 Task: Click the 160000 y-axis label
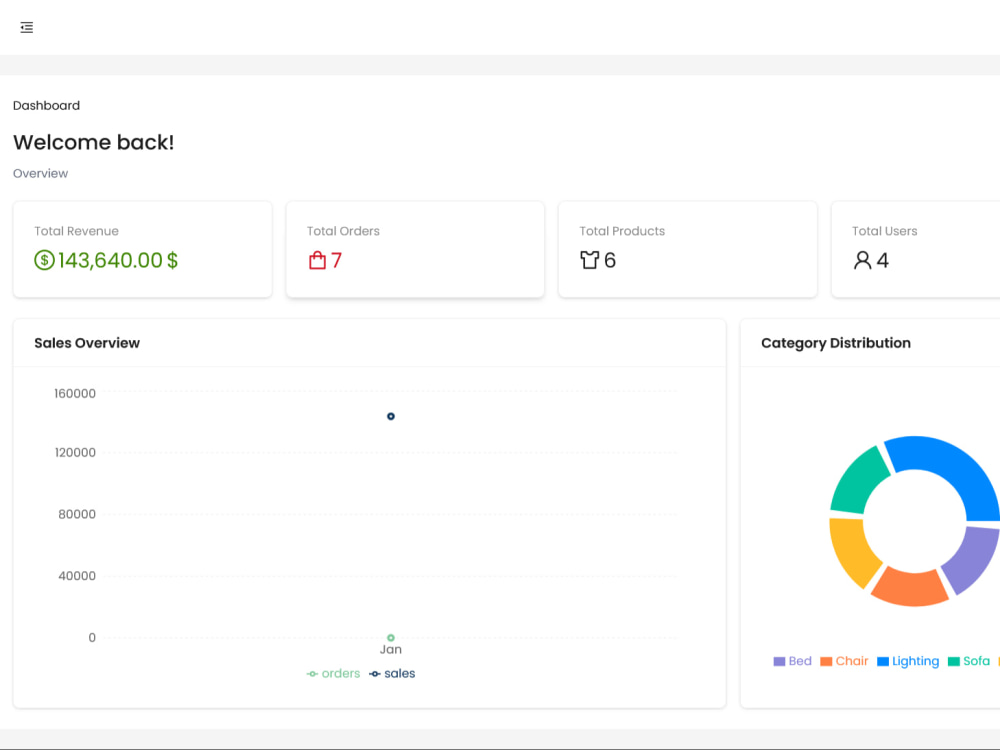[x=75, y=393]
